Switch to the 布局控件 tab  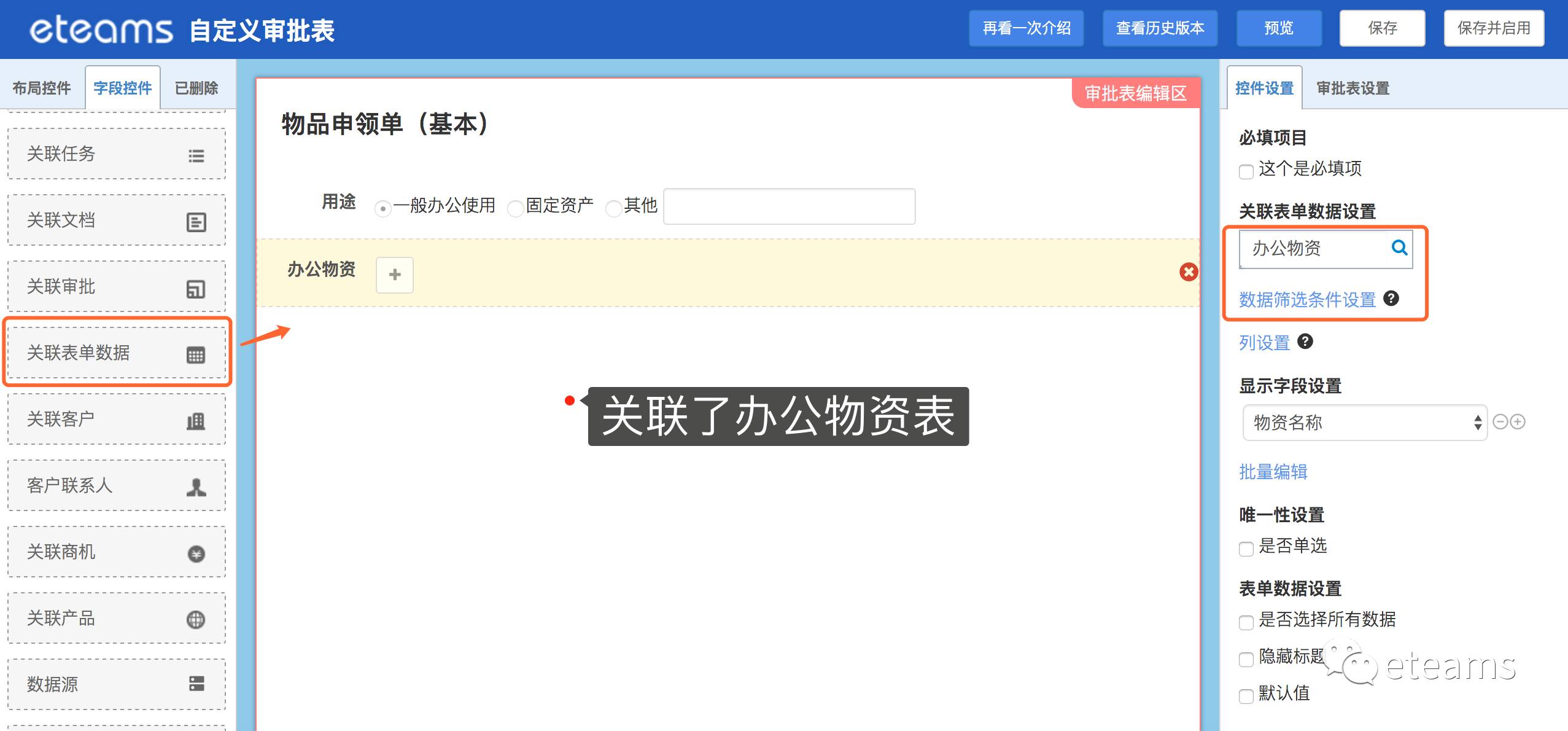coord(42,88)
